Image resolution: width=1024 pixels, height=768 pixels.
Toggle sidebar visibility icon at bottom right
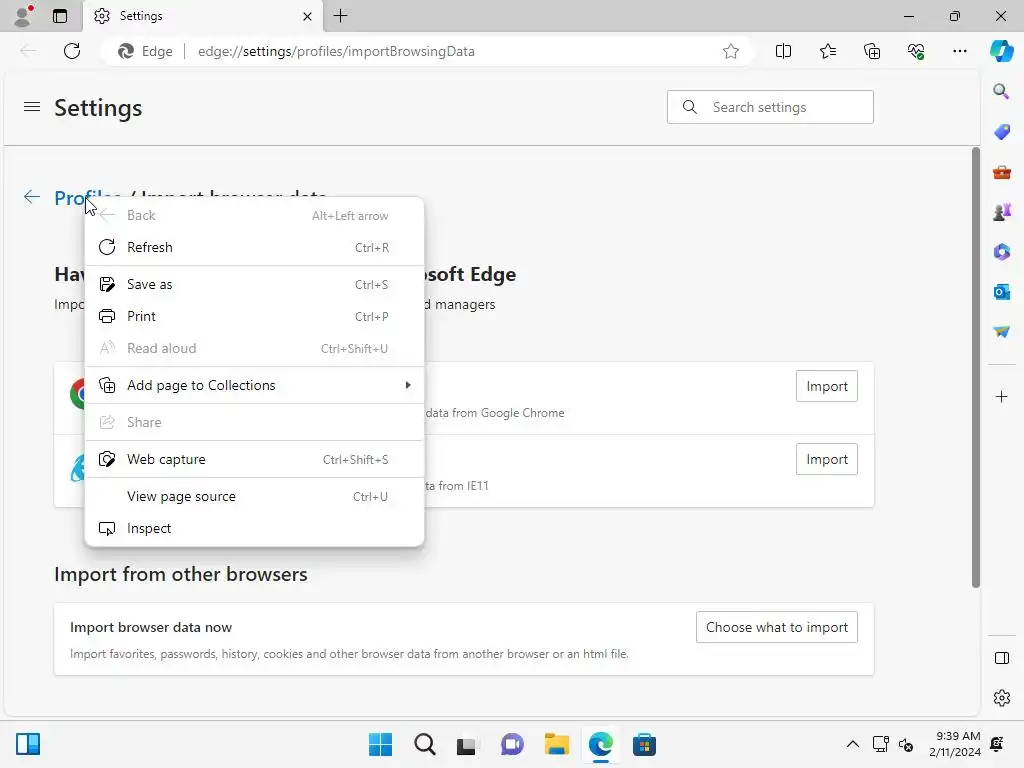(1001, 658)
